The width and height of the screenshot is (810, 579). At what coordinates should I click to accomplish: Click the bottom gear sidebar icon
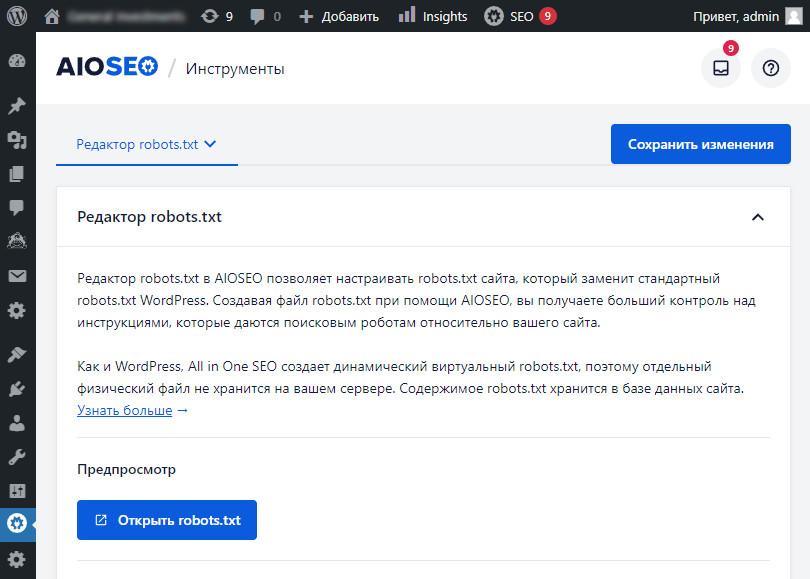(17, 559)
